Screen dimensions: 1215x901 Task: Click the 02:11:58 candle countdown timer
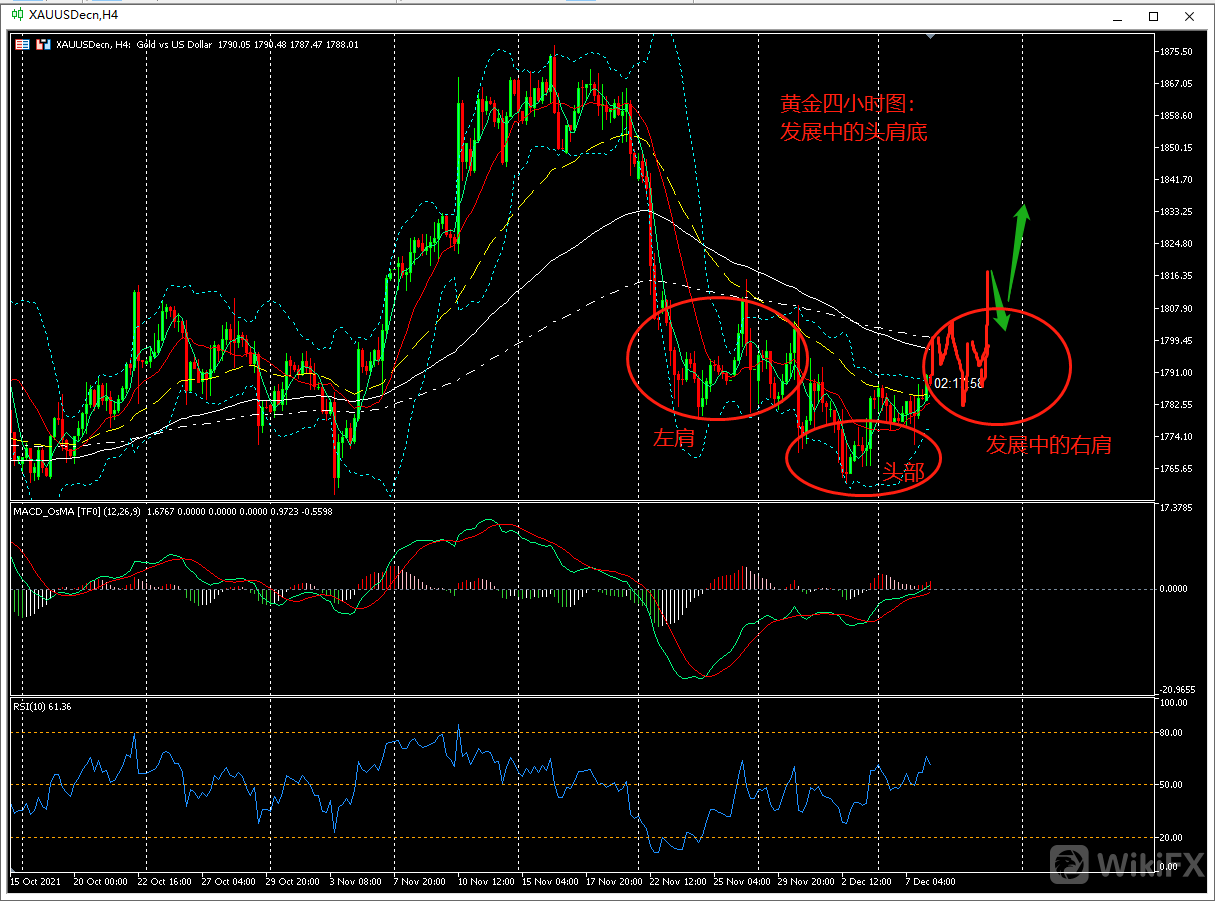click(958, 382)
